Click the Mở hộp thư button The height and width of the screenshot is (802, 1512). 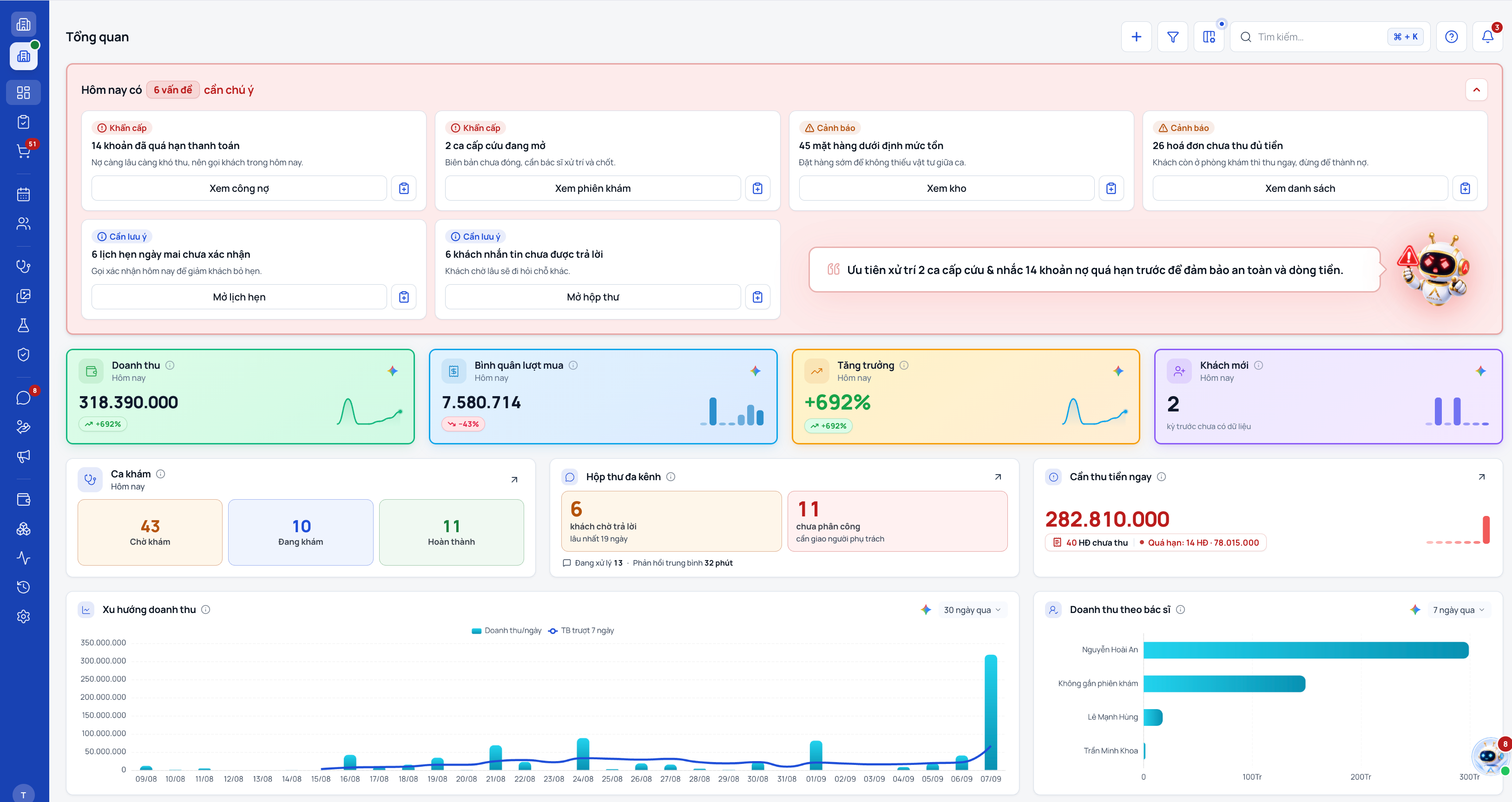[x=593, y=297]
